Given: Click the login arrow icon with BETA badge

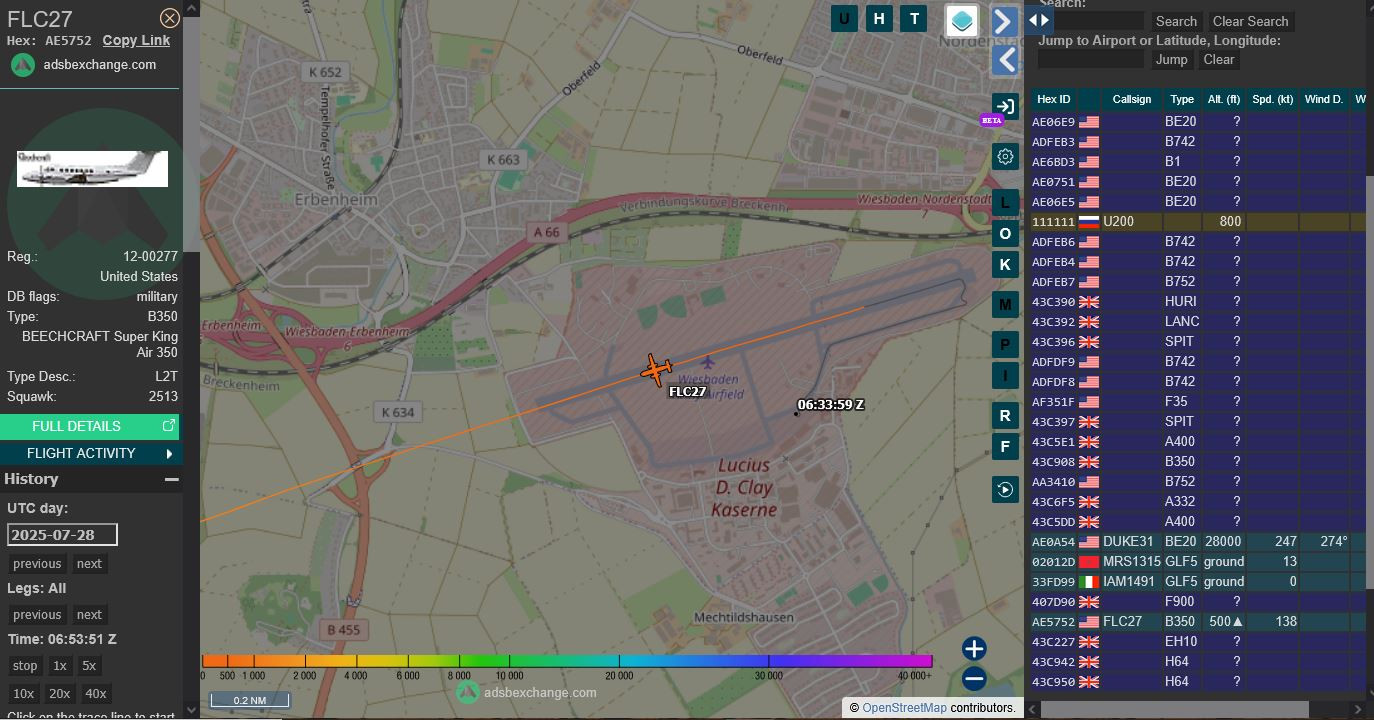Looking at the screenshot, I should pos(1005,107).
